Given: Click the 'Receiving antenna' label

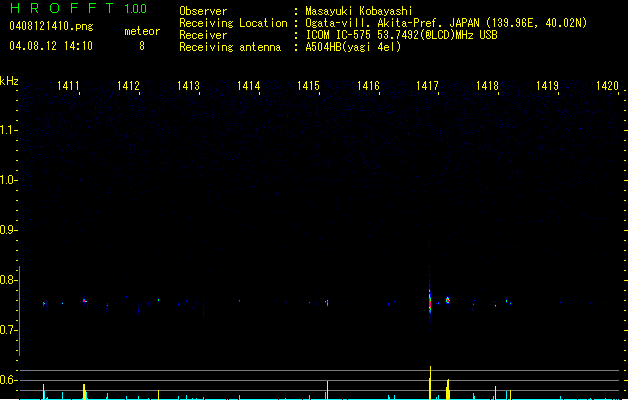Looking at the screenshot, I should coord(230,47).
